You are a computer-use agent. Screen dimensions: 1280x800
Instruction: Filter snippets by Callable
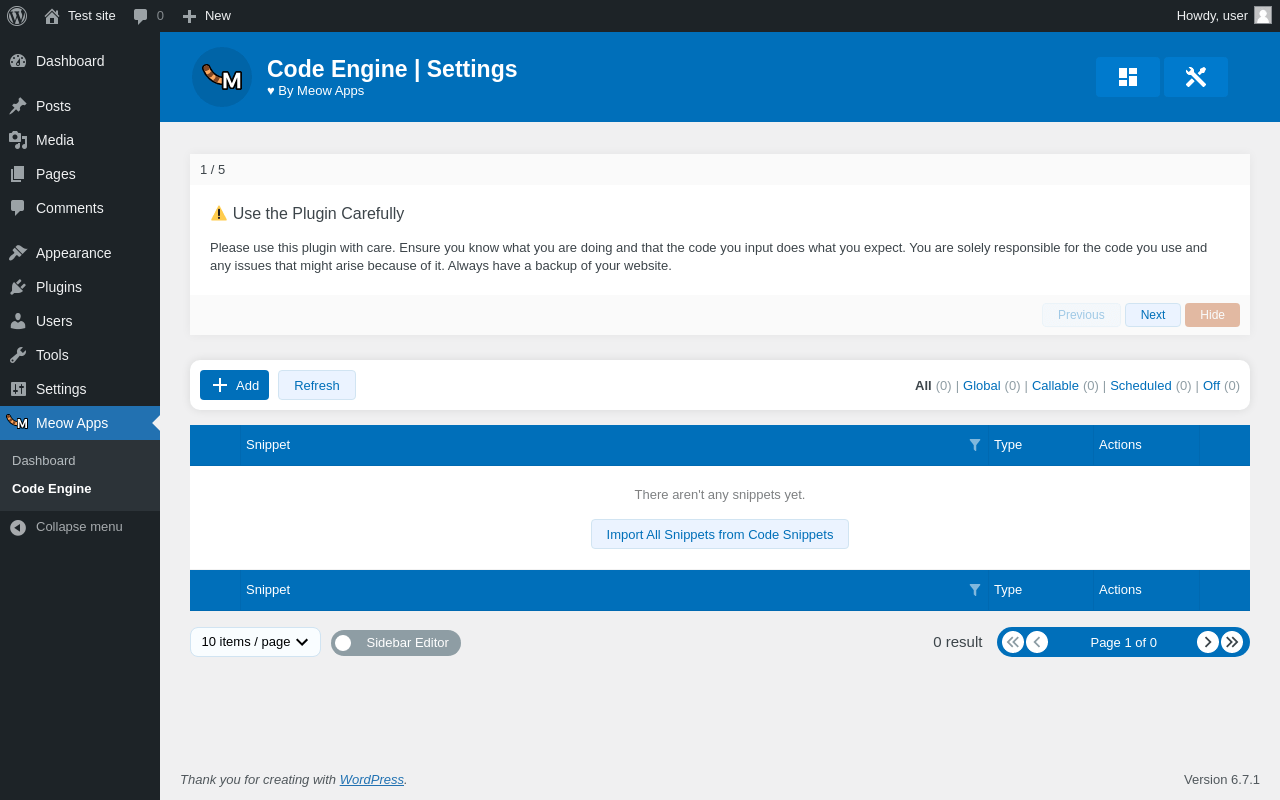1055,386
